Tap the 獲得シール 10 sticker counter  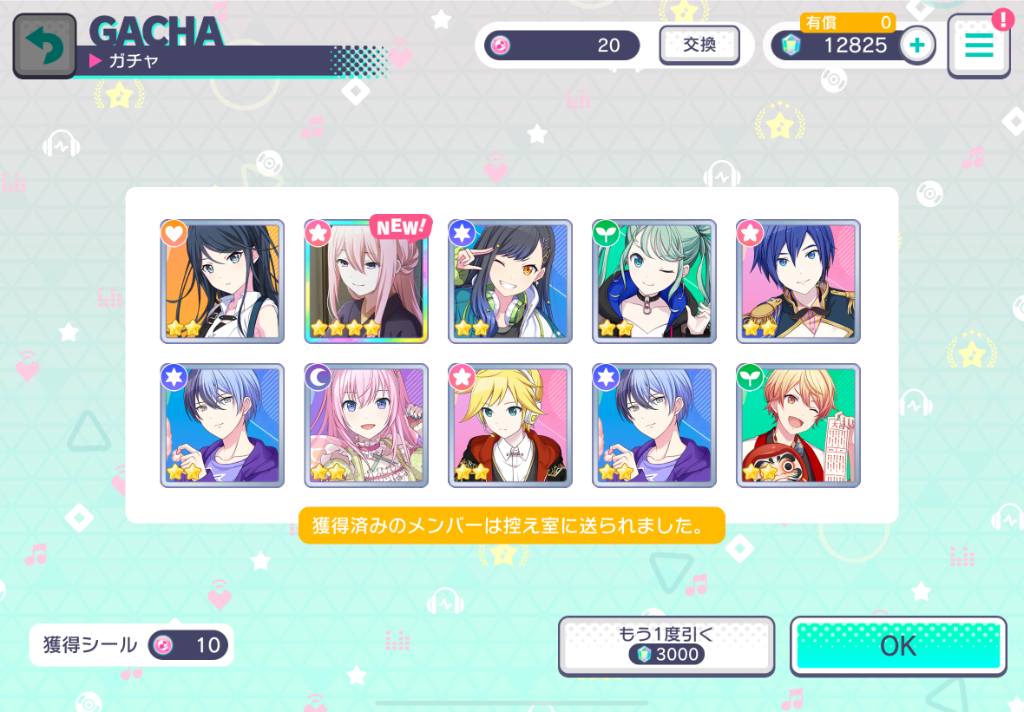pyautogui.click(x=131, y=645)
